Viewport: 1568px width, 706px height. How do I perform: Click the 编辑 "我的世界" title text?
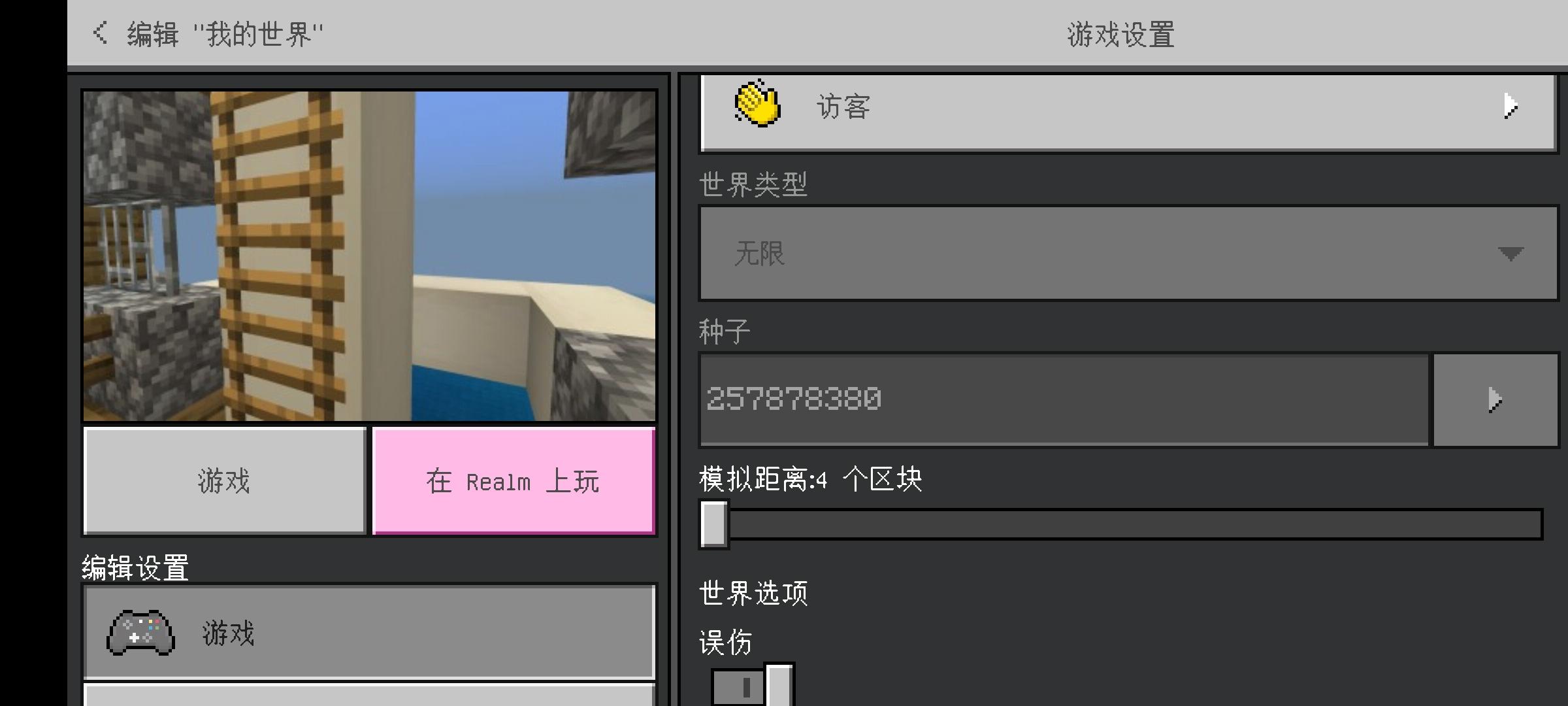point(225,34)
